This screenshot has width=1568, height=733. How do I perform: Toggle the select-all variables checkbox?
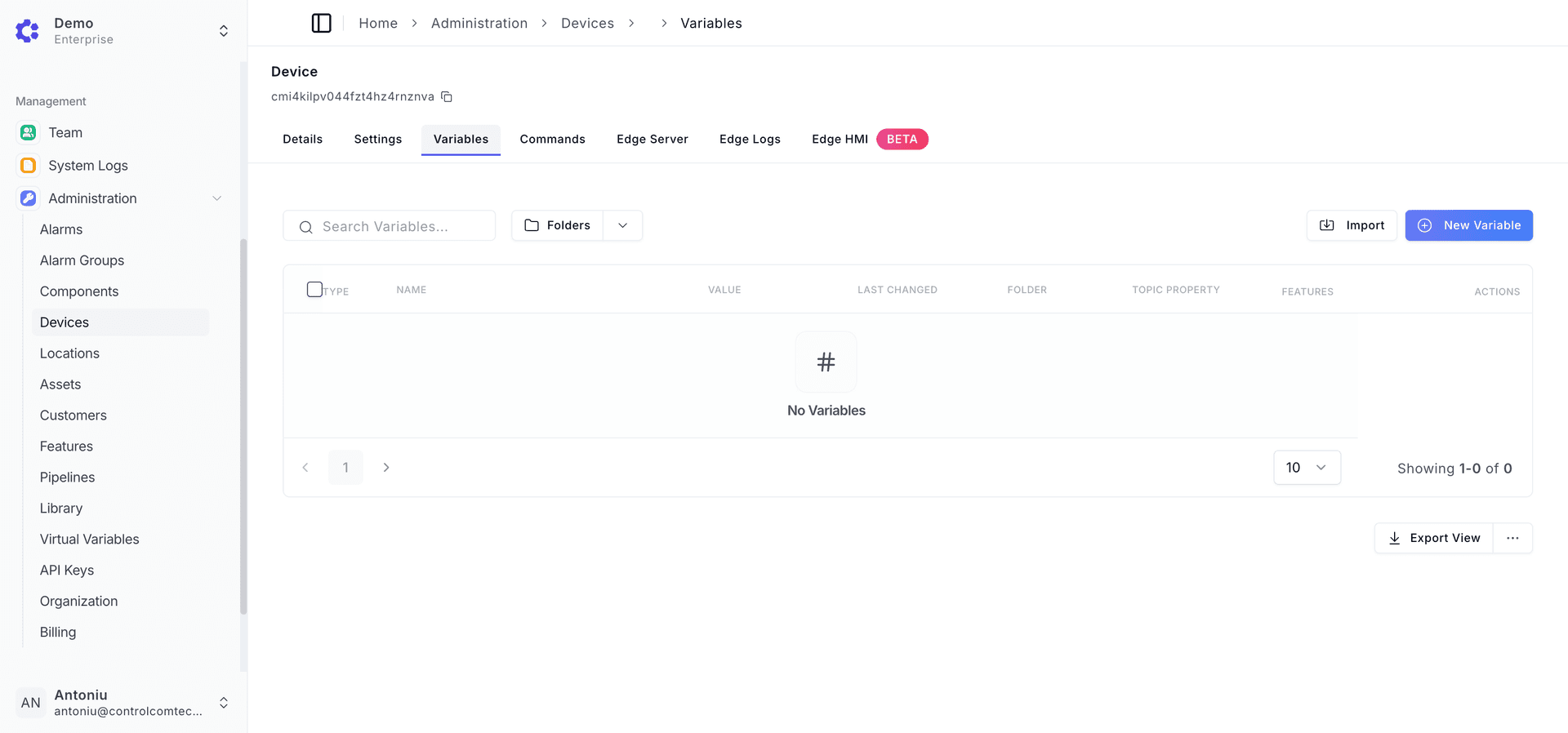(x=314, y=289)
